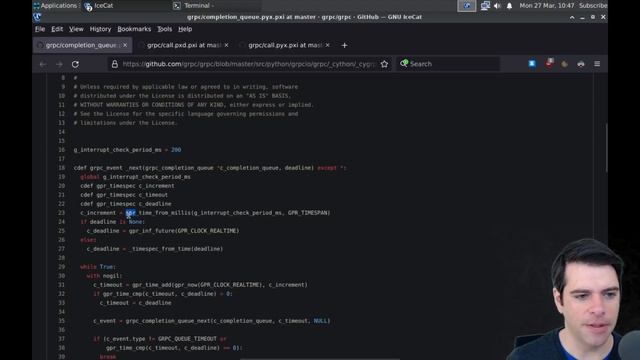
Task: Click "grpc_completion_queue_next" function call text
Action: click(168, 321)
